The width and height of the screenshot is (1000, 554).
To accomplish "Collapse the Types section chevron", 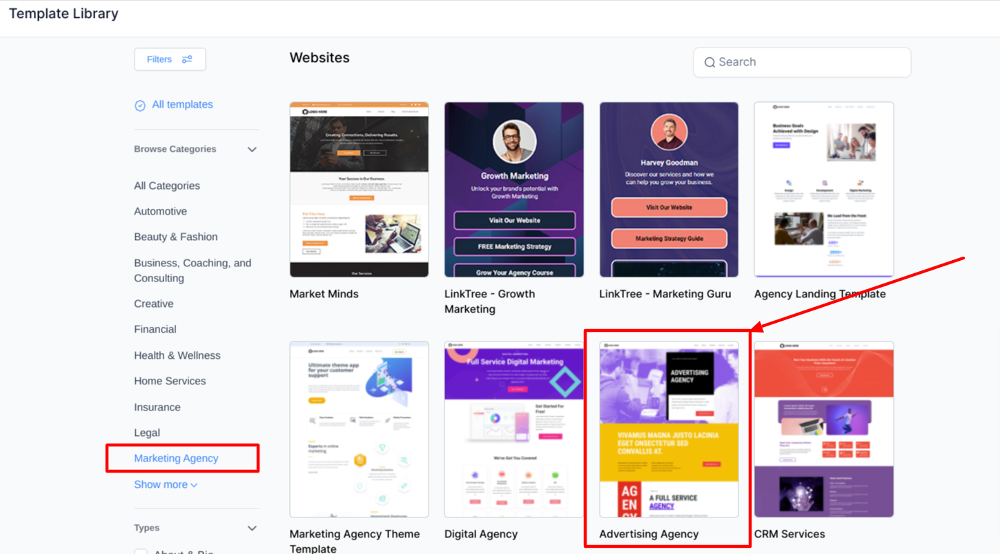I will [x=252, y=528].
